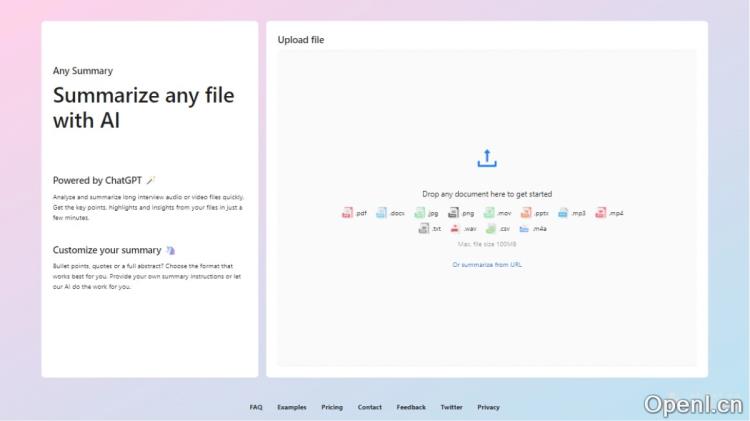Select the Contact footer link

coord(370,407)
